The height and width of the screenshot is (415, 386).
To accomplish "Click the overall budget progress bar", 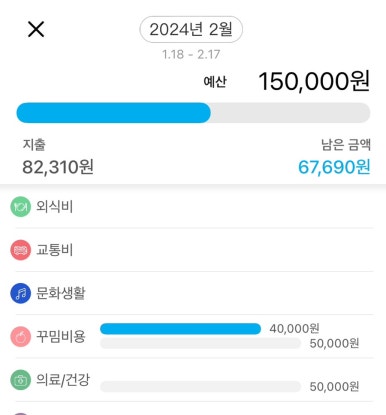I will click(193, 113).
